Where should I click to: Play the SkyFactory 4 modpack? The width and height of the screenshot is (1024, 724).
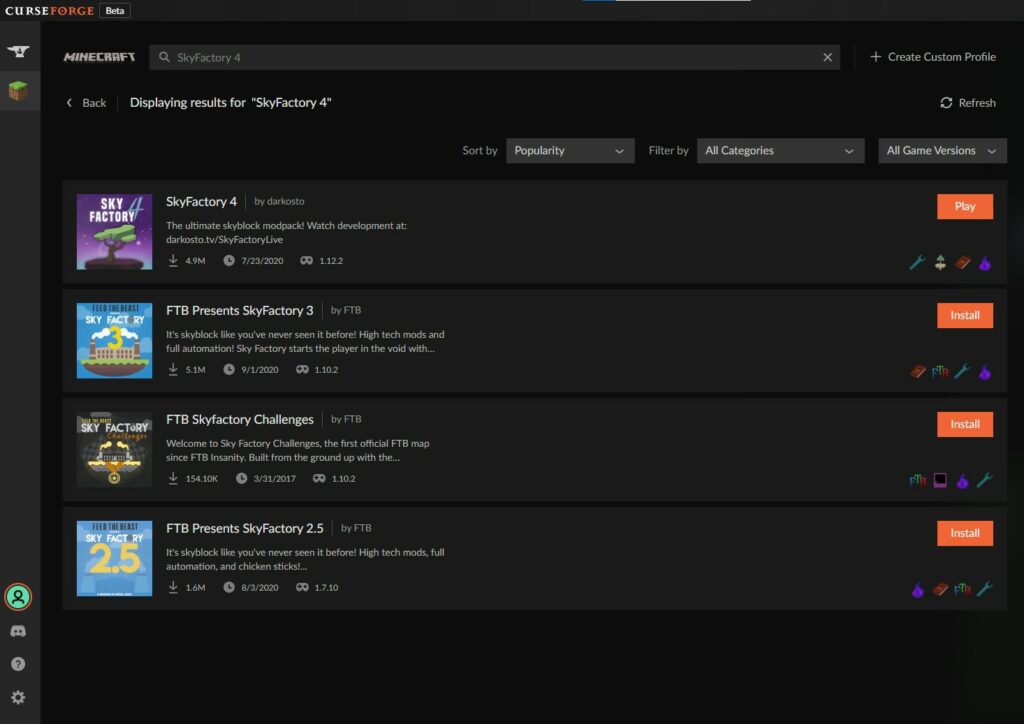coord(965,206)
